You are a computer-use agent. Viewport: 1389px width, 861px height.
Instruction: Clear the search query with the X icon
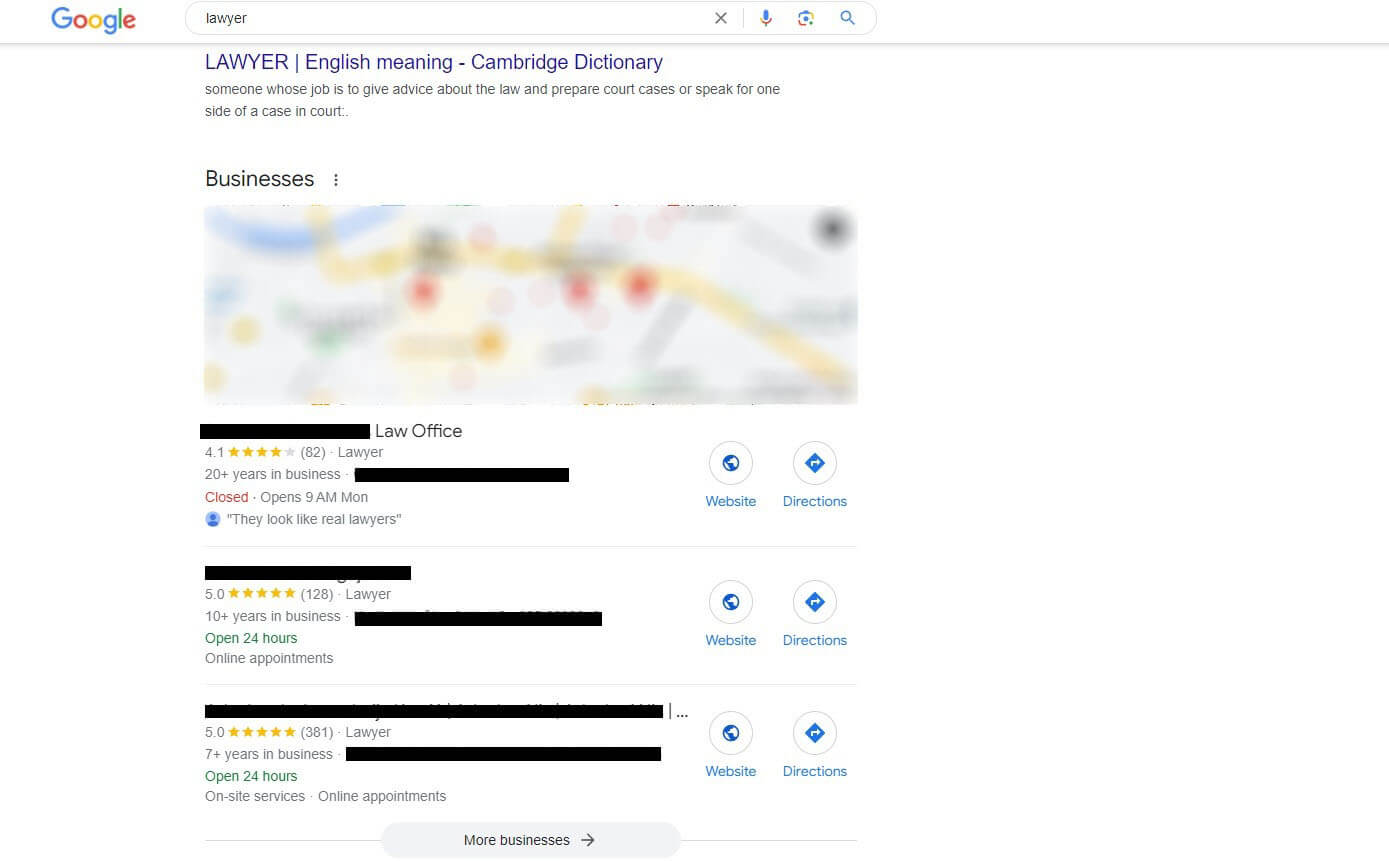(x=721, y=18)
